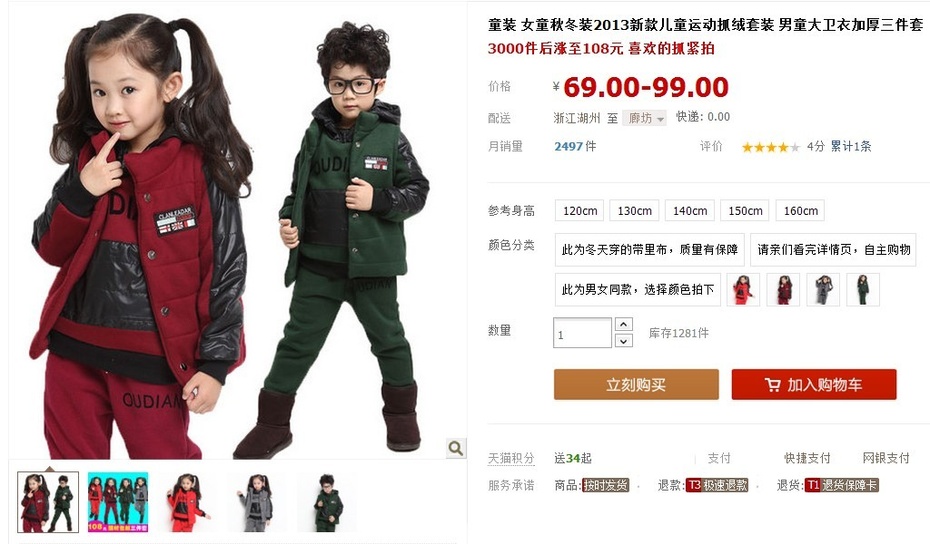Choose the 140cm height option
This screenshot has height=544, width=930.
tap(690, 211)
